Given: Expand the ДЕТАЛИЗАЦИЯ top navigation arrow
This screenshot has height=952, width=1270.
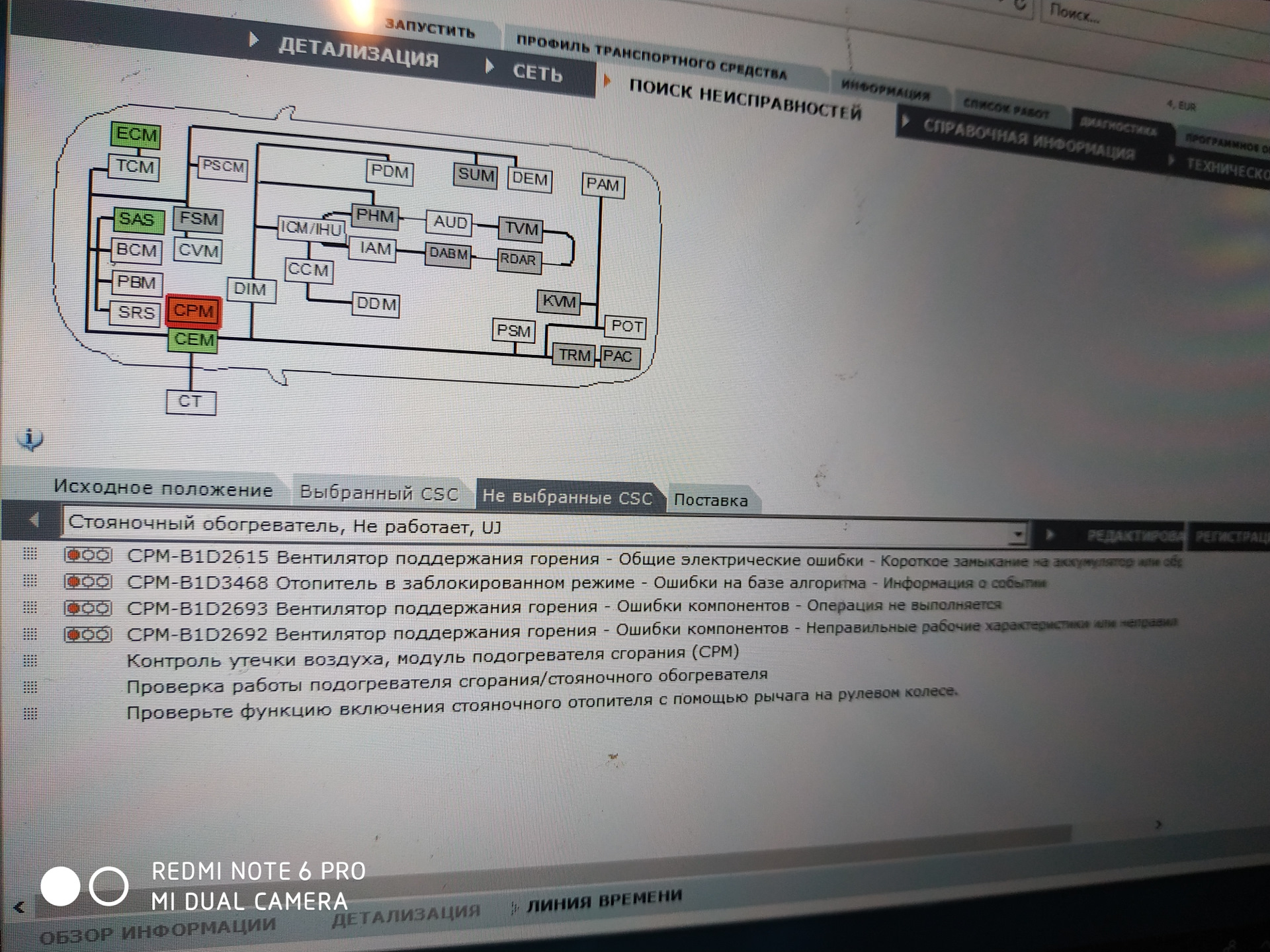Looking at the screenshot, I should (253, 40).
